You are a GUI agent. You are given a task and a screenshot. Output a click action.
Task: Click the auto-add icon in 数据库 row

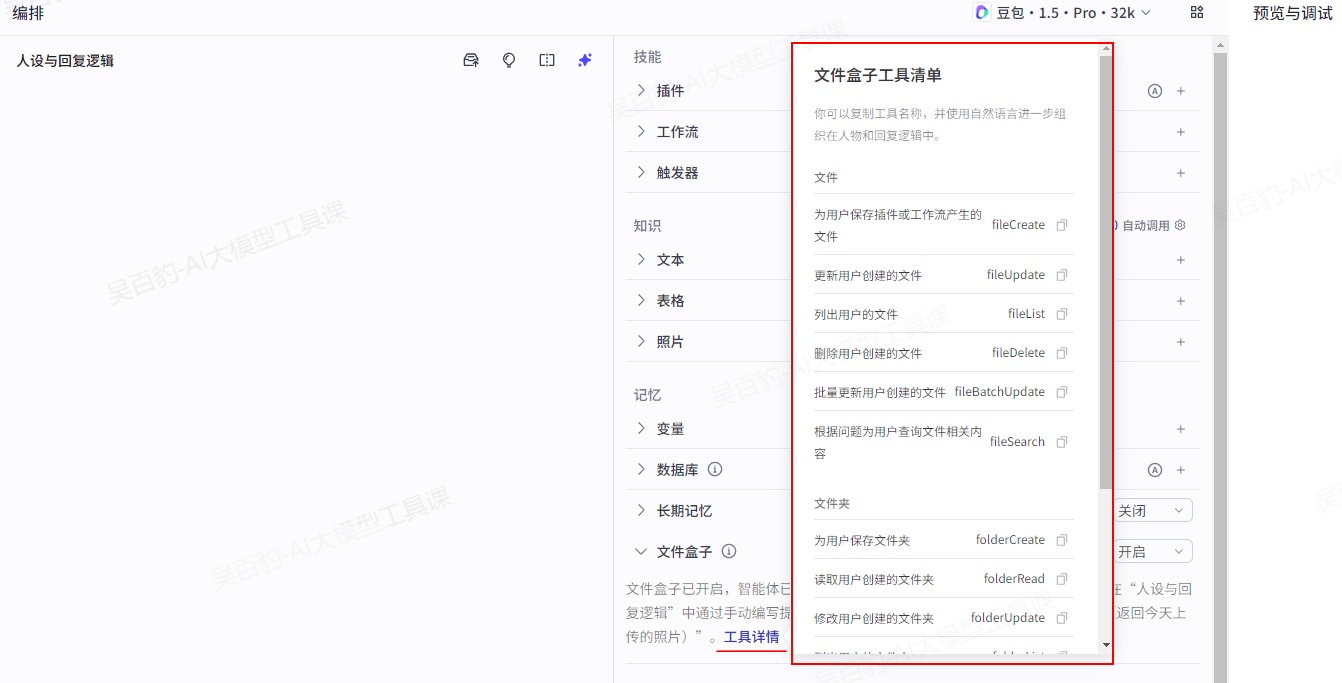[x=1155, y=470]
